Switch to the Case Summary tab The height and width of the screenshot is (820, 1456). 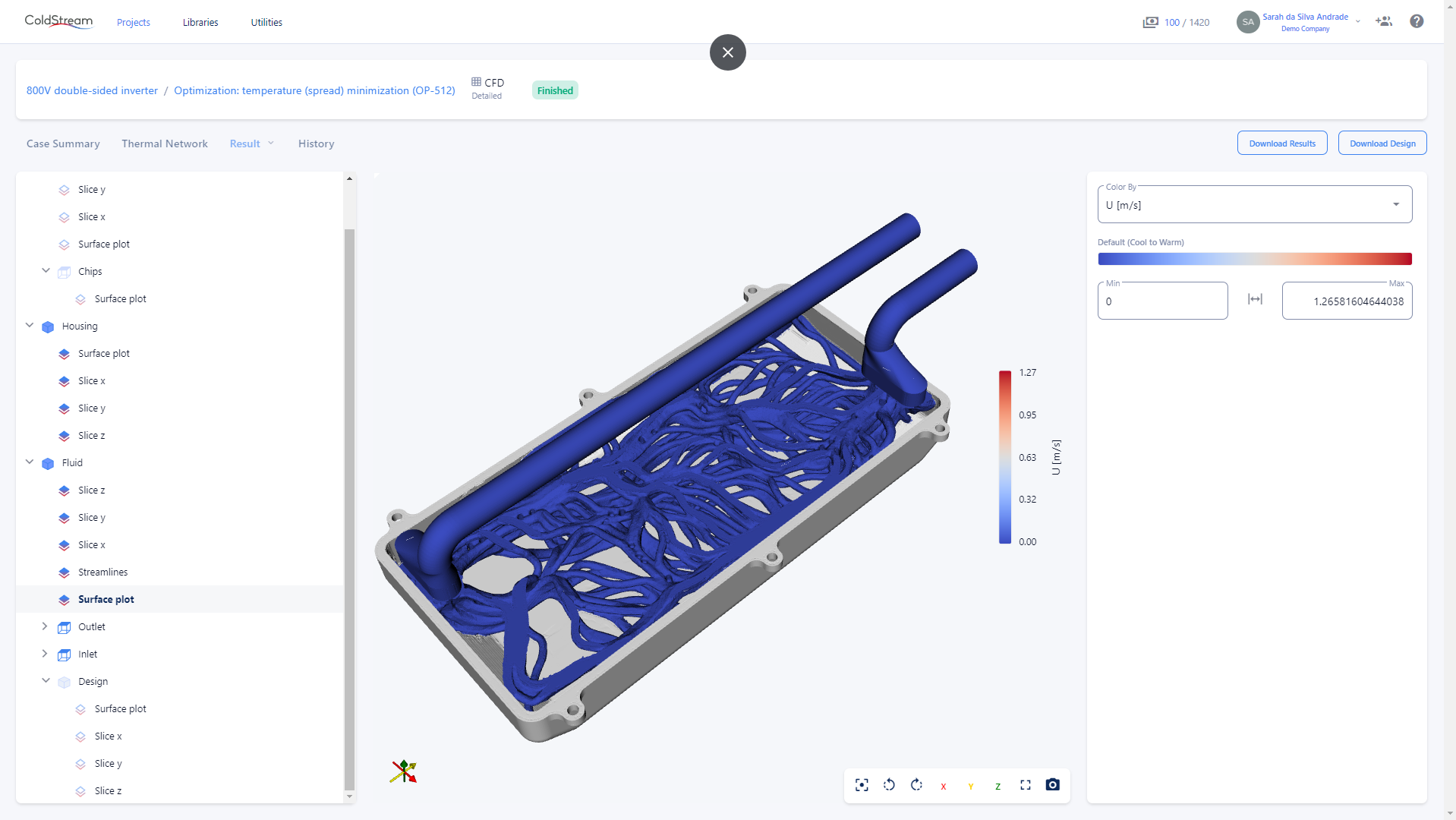[63, 143]
